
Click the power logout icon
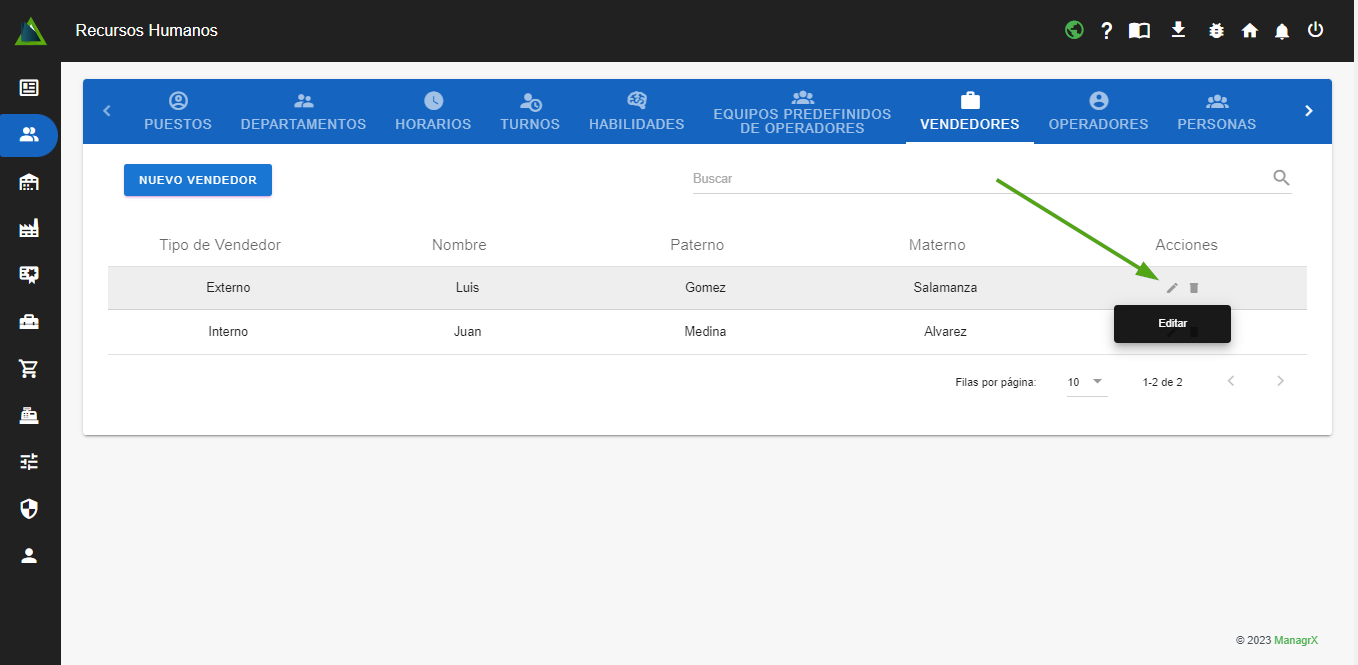coord(1315,30)
